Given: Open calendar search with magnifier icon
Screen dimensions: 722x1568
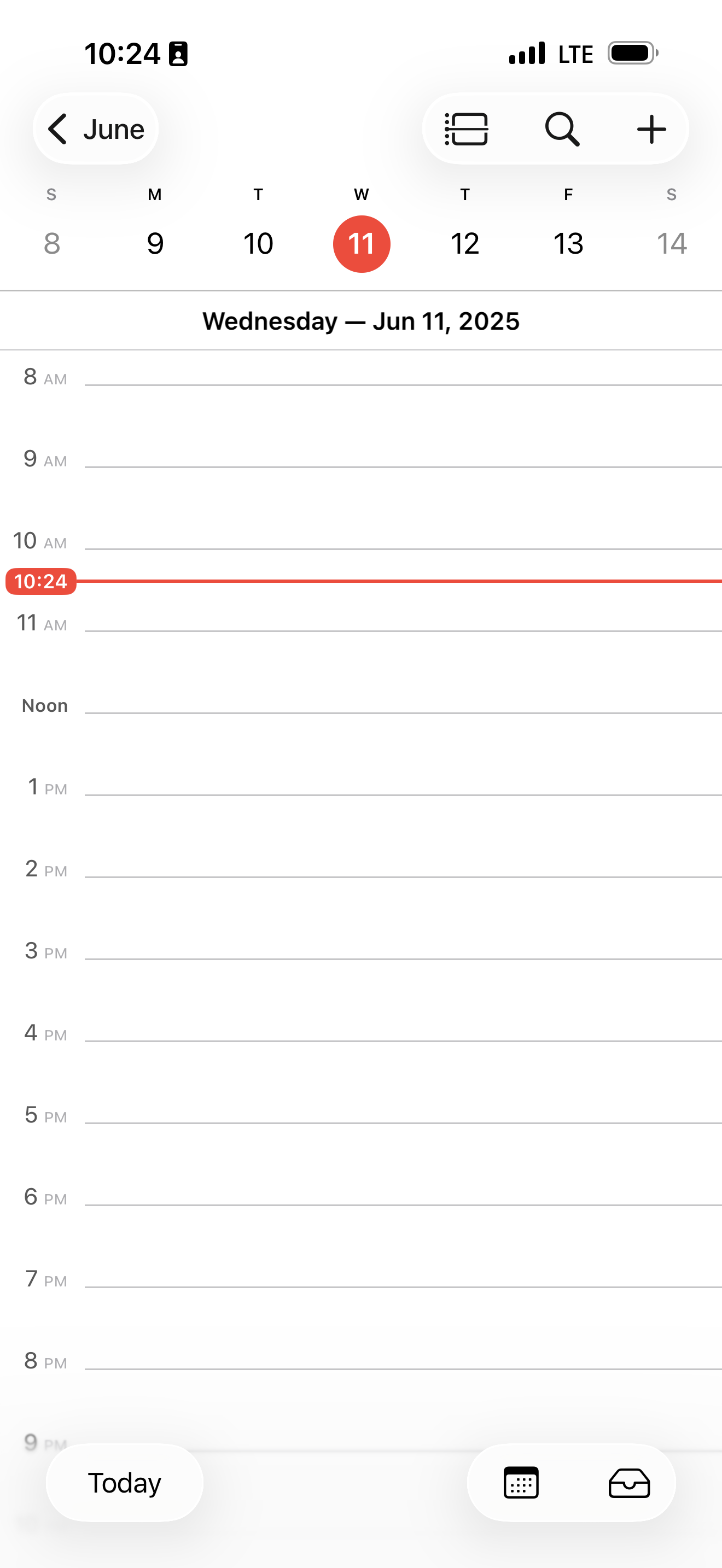Looking at the screenshot, I should point(561,129).
